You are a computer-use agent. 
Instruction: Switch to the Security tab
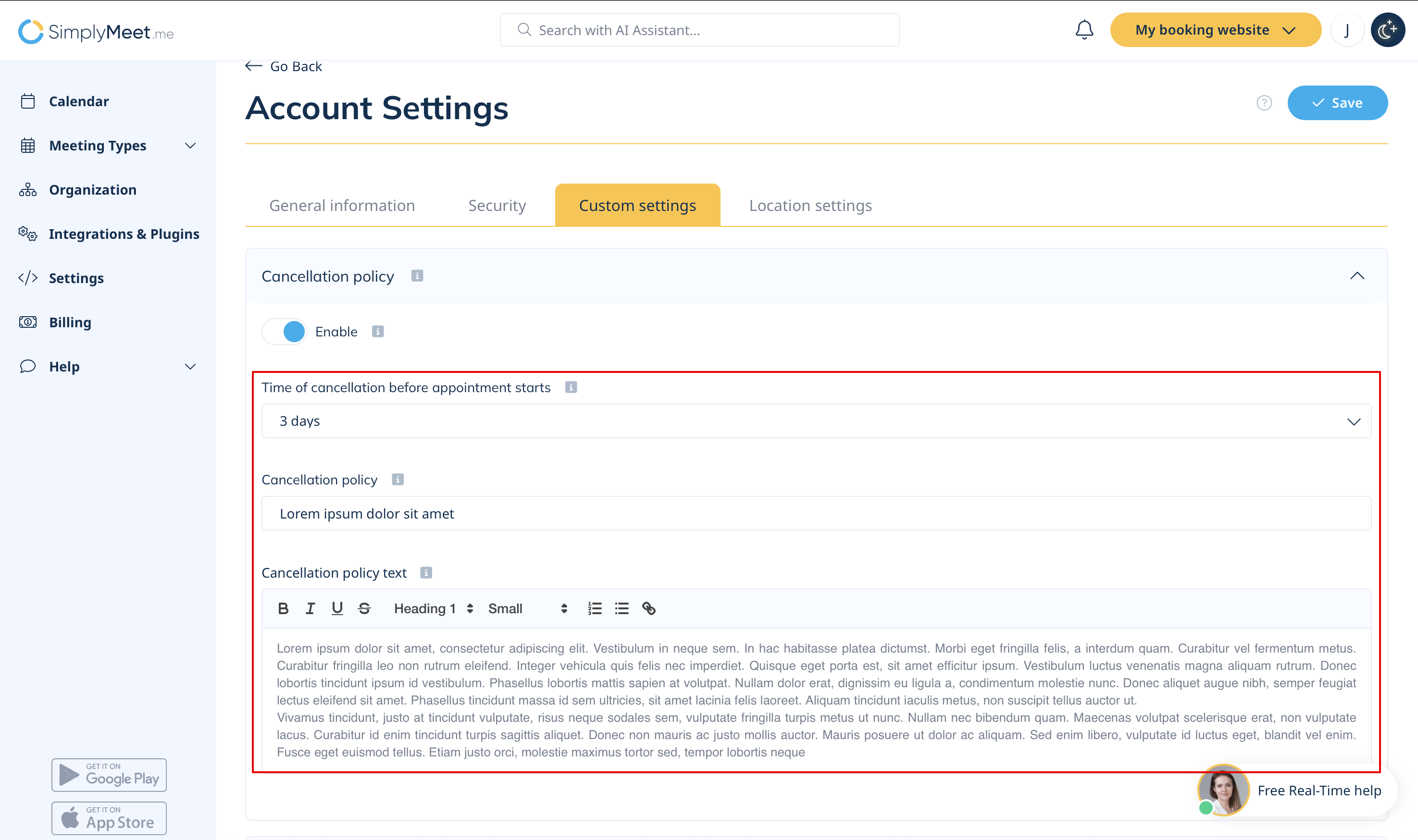[x=497, y=206]
